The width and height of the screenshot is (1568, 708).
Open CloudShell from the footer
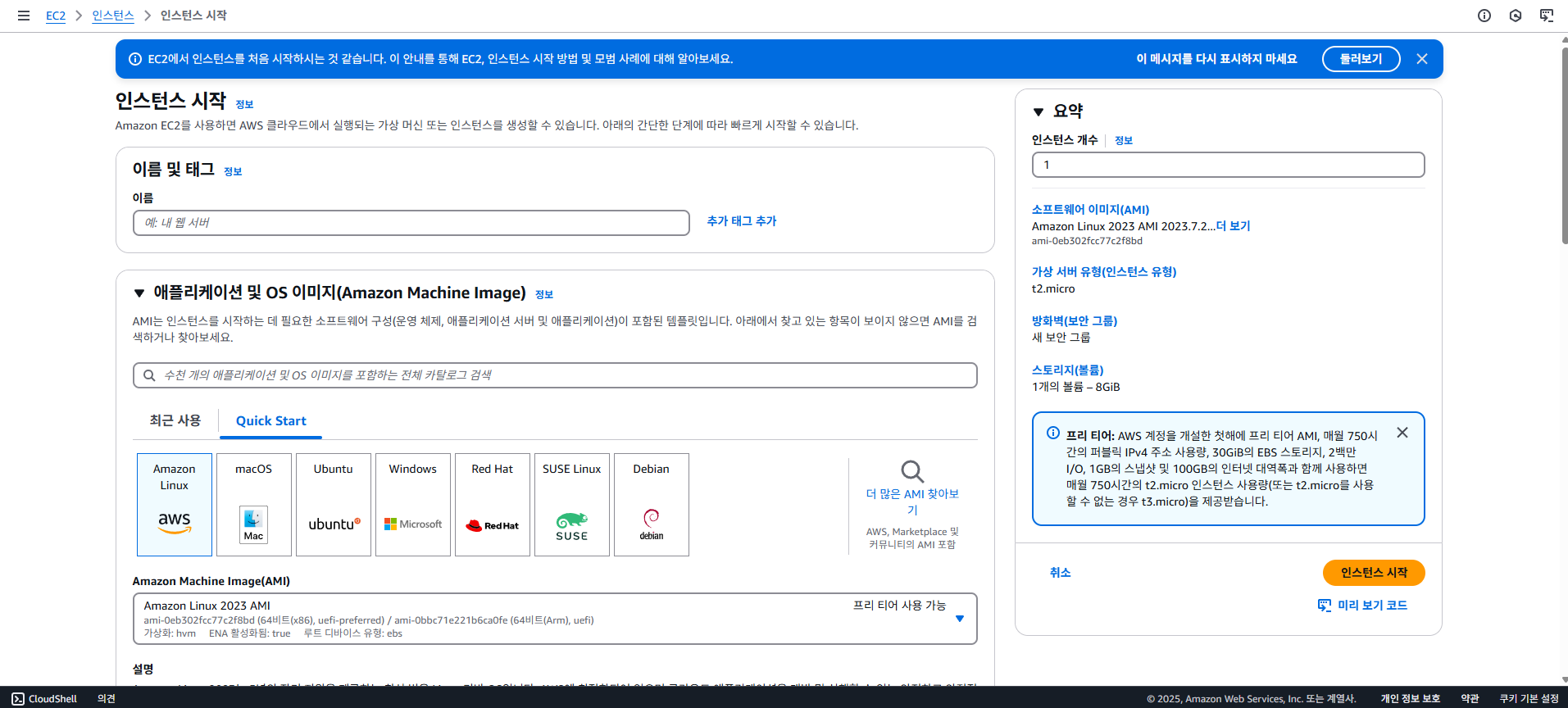(x=44, y=699)
